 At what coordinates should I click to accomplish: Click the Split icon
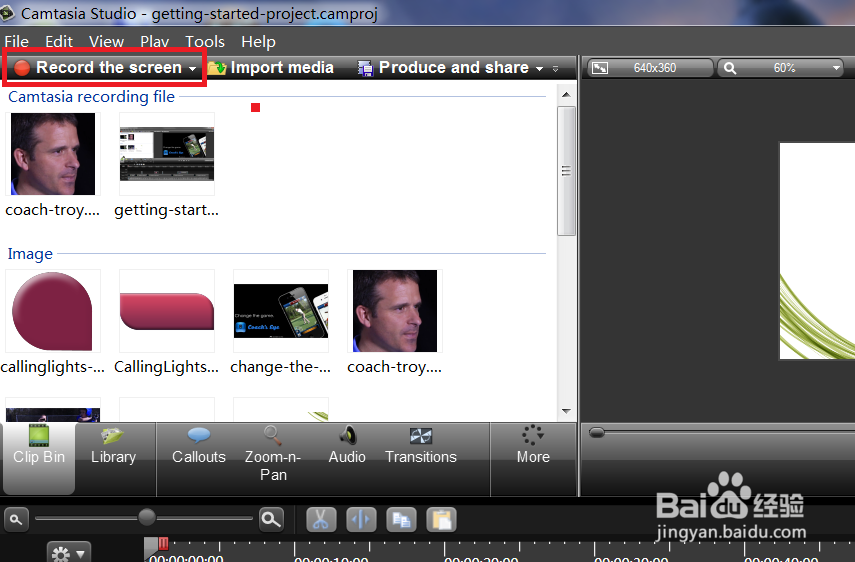tap(361, 519)
